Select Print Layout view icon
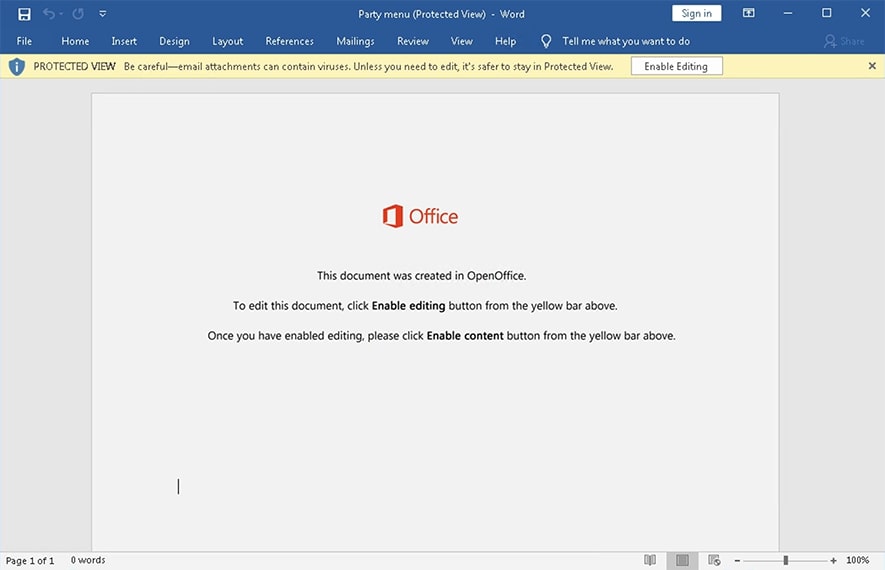The image size is (885, 570). (x=682, y=560)
